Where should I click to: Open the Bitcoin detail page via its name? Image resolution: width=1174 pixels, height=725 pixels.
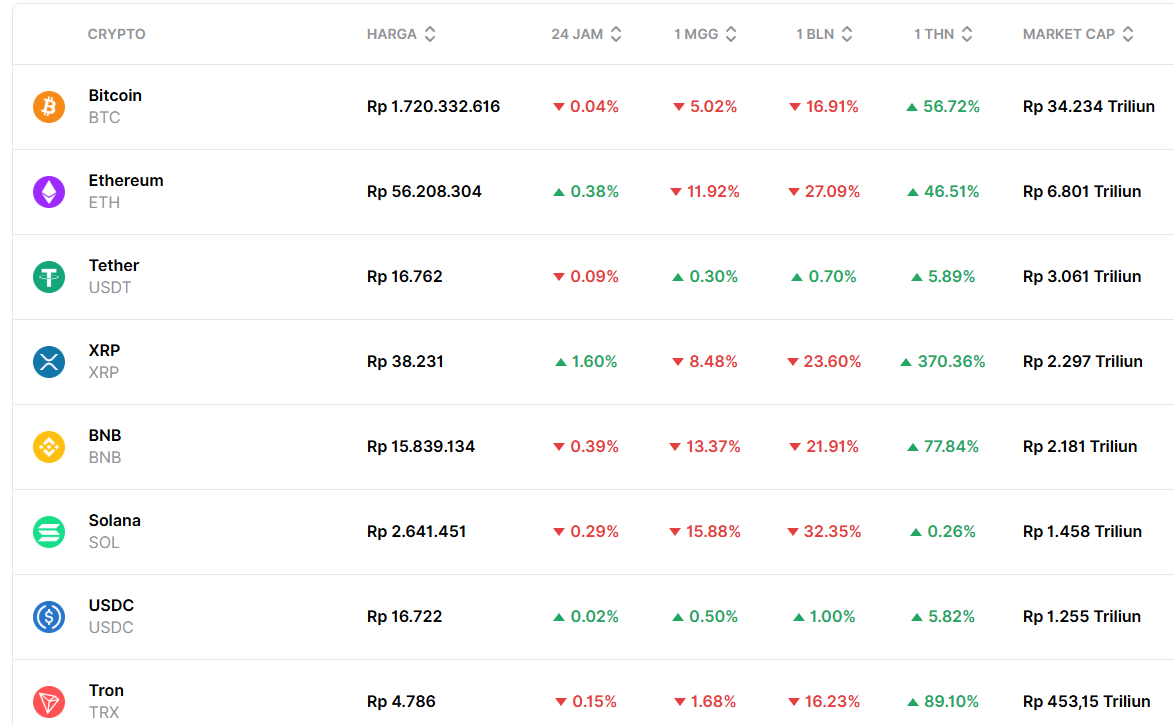[x=114, y=96]
